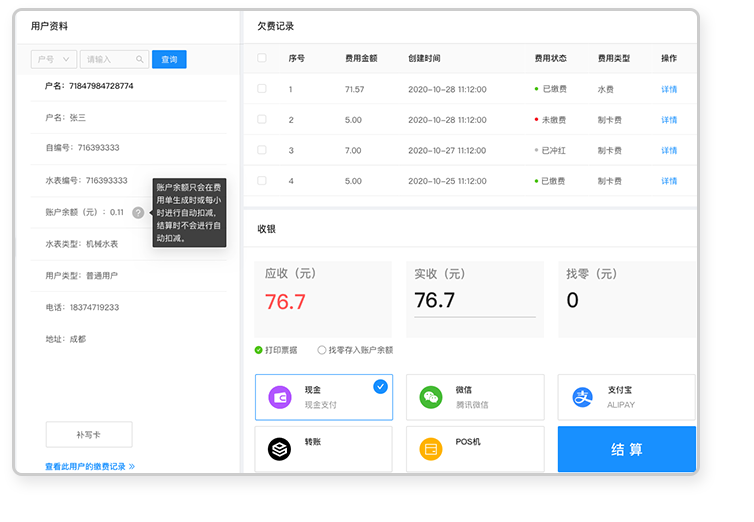Viewport: 754px width, 522px height.
Task: Click the black layered 转账 icon
Action: coord(279,449)
